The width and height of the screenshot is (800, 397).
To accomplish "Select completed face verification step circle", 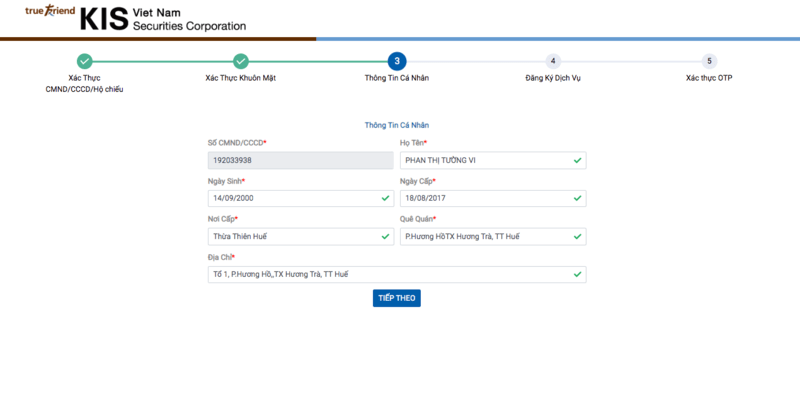I will click(x=241, y=61).
